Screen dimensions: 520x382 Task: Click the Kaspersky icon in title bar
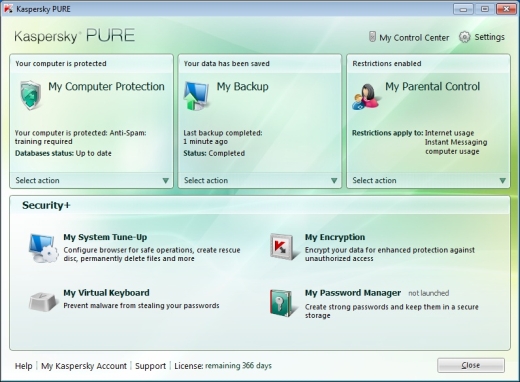point(8,9)
